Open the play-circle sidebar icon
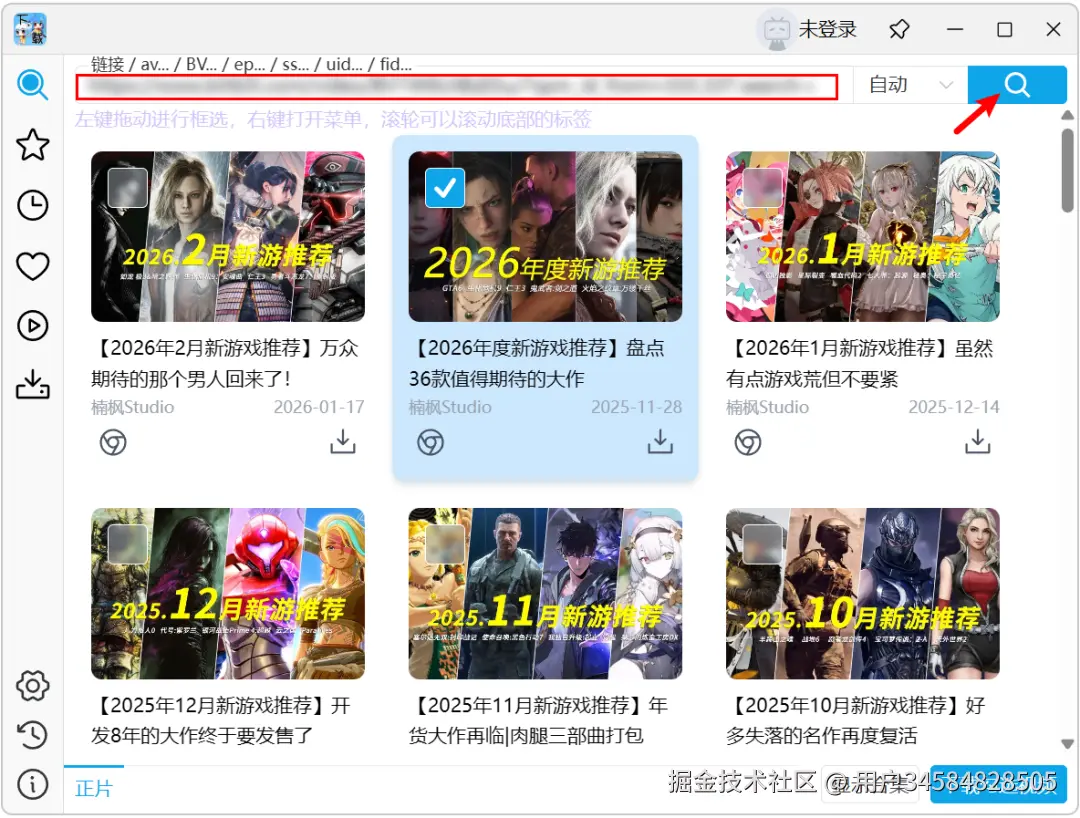Image resolution: width=1080 pixels, height=818 pixels. pyautogui.click(x=32, y=326)
